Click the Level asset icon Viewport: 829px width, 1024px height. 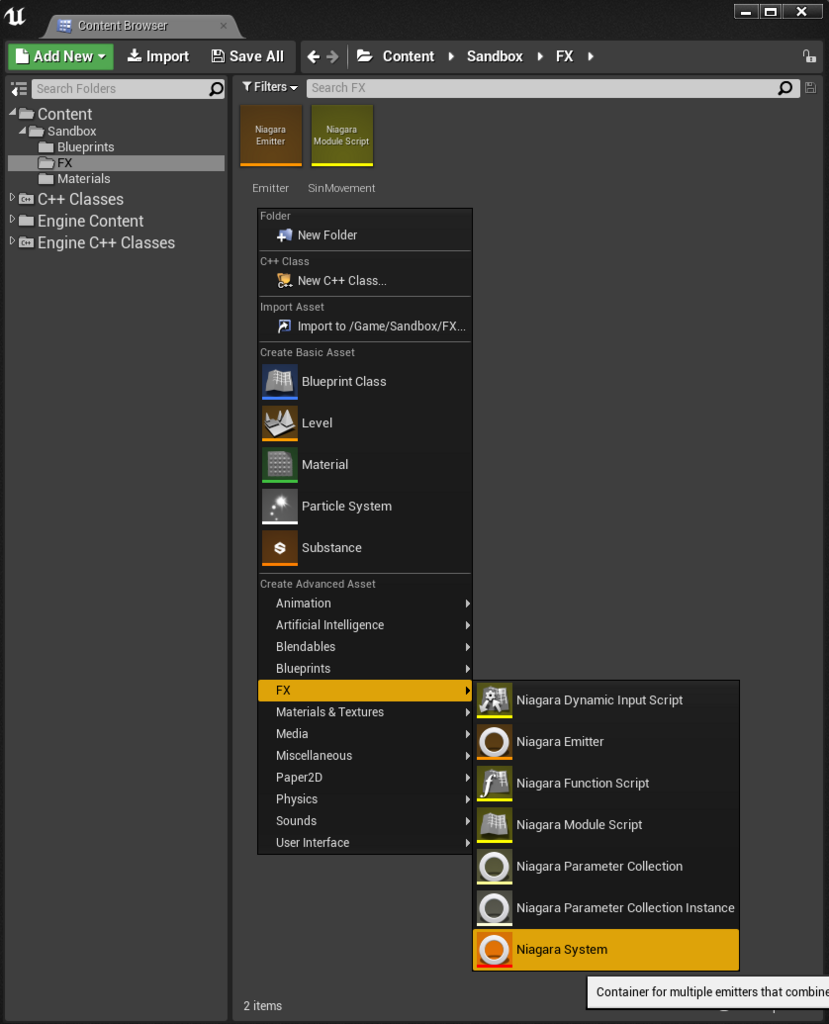click(280, 423)
